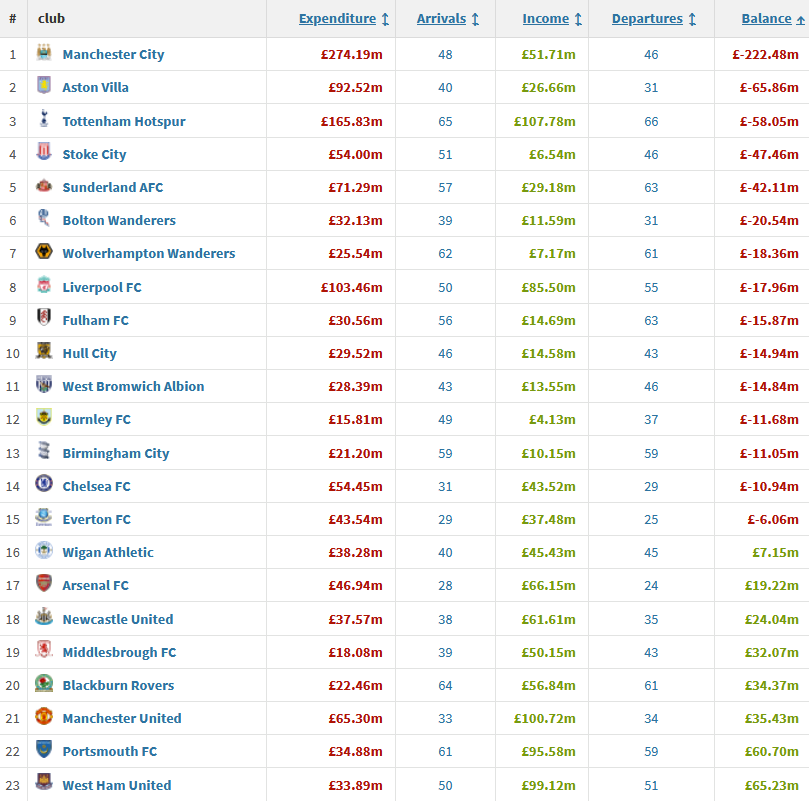Click the Manchester City club crest
Image resolution: width=809 pixels, height=801 pixels.
point(44,52)
